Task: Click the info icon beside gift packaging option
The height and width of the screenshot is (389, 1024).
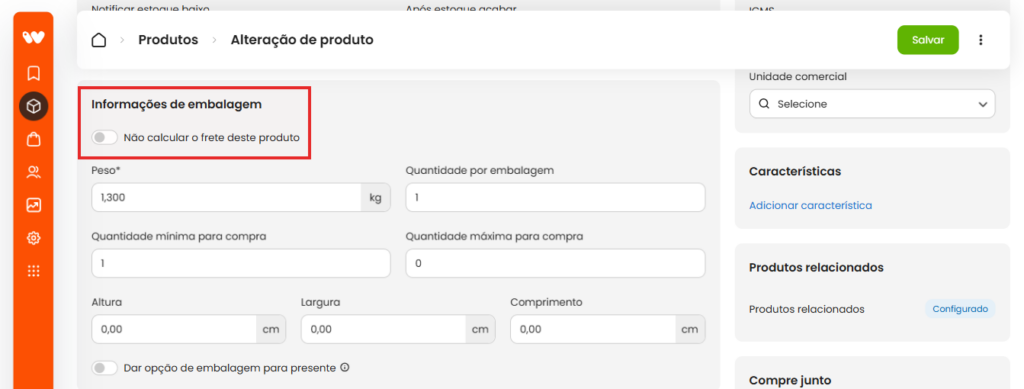Action: (x=345, y=367)
